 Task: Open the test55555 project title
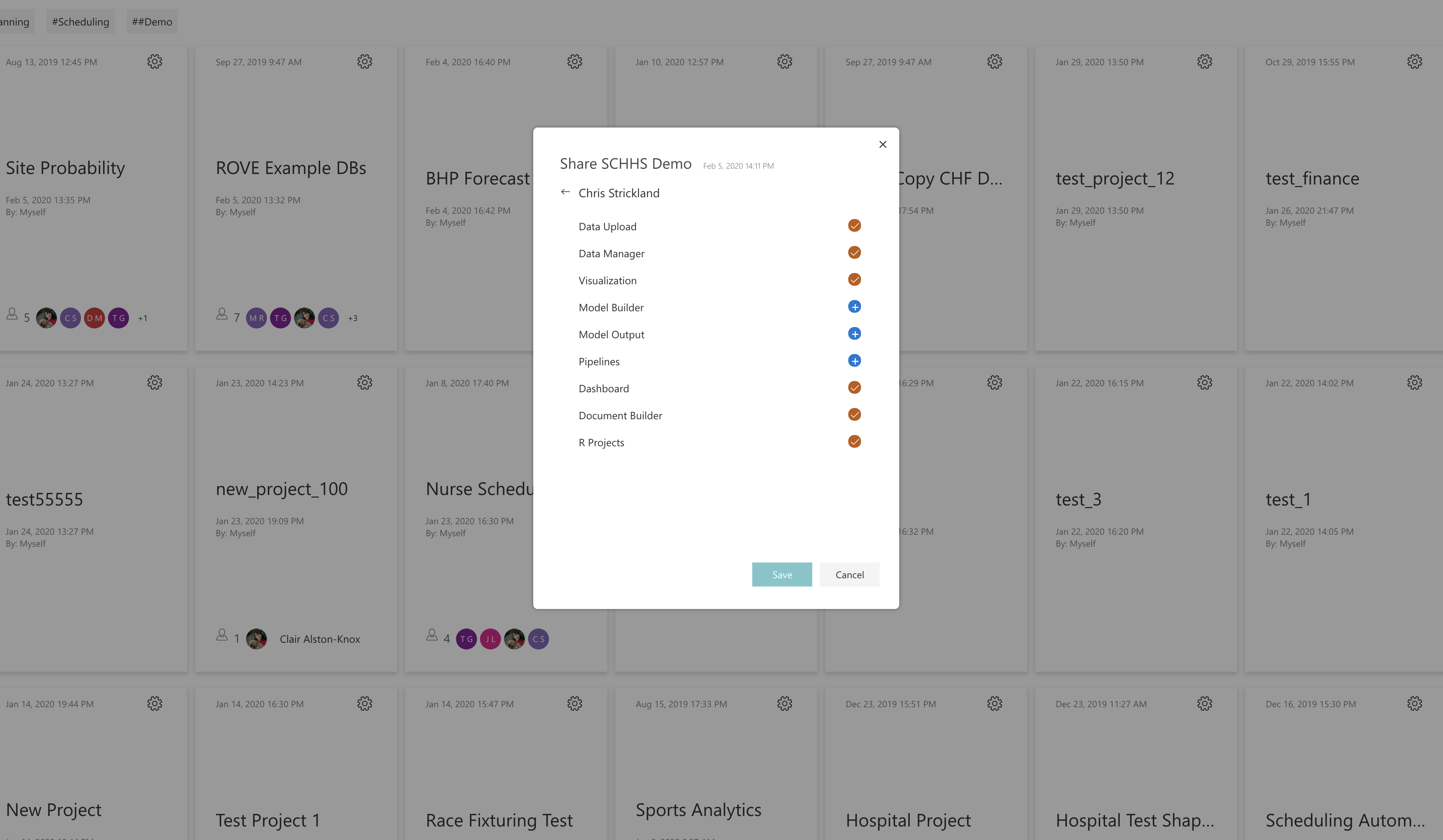44,499
